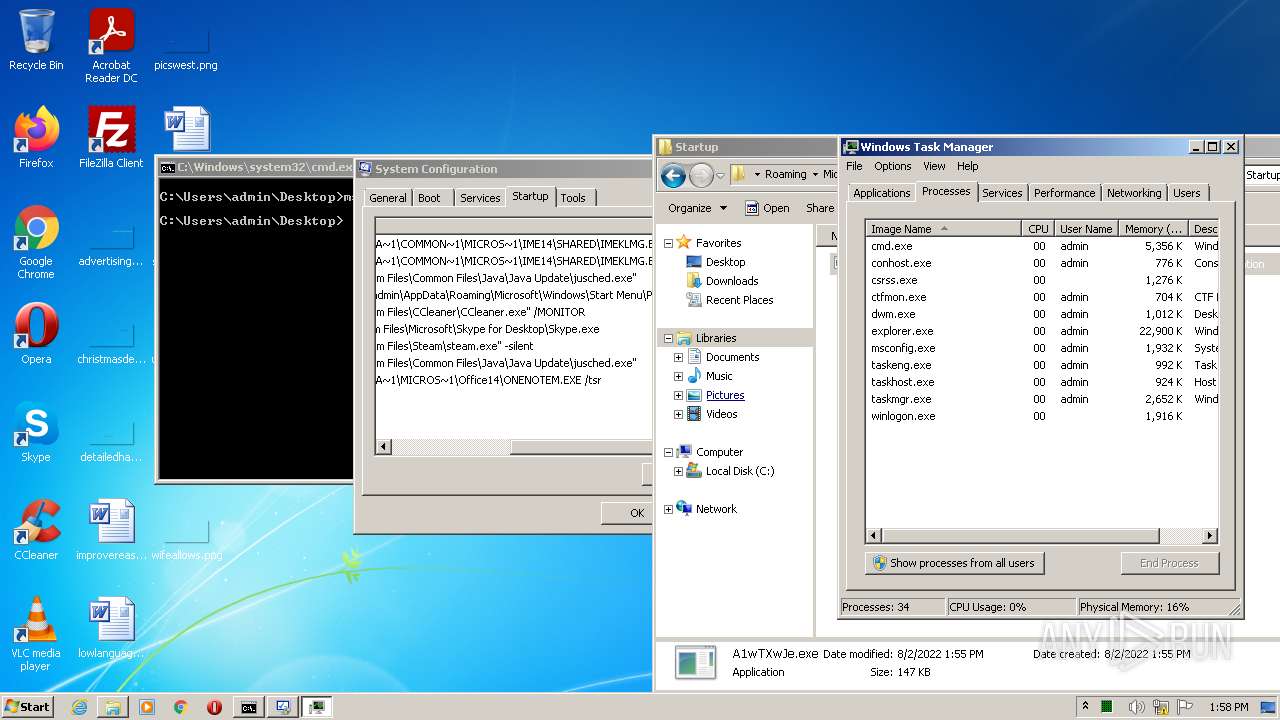
Task: Expand the Network node in explorer sidebar
Action: (x=668, y=510)
